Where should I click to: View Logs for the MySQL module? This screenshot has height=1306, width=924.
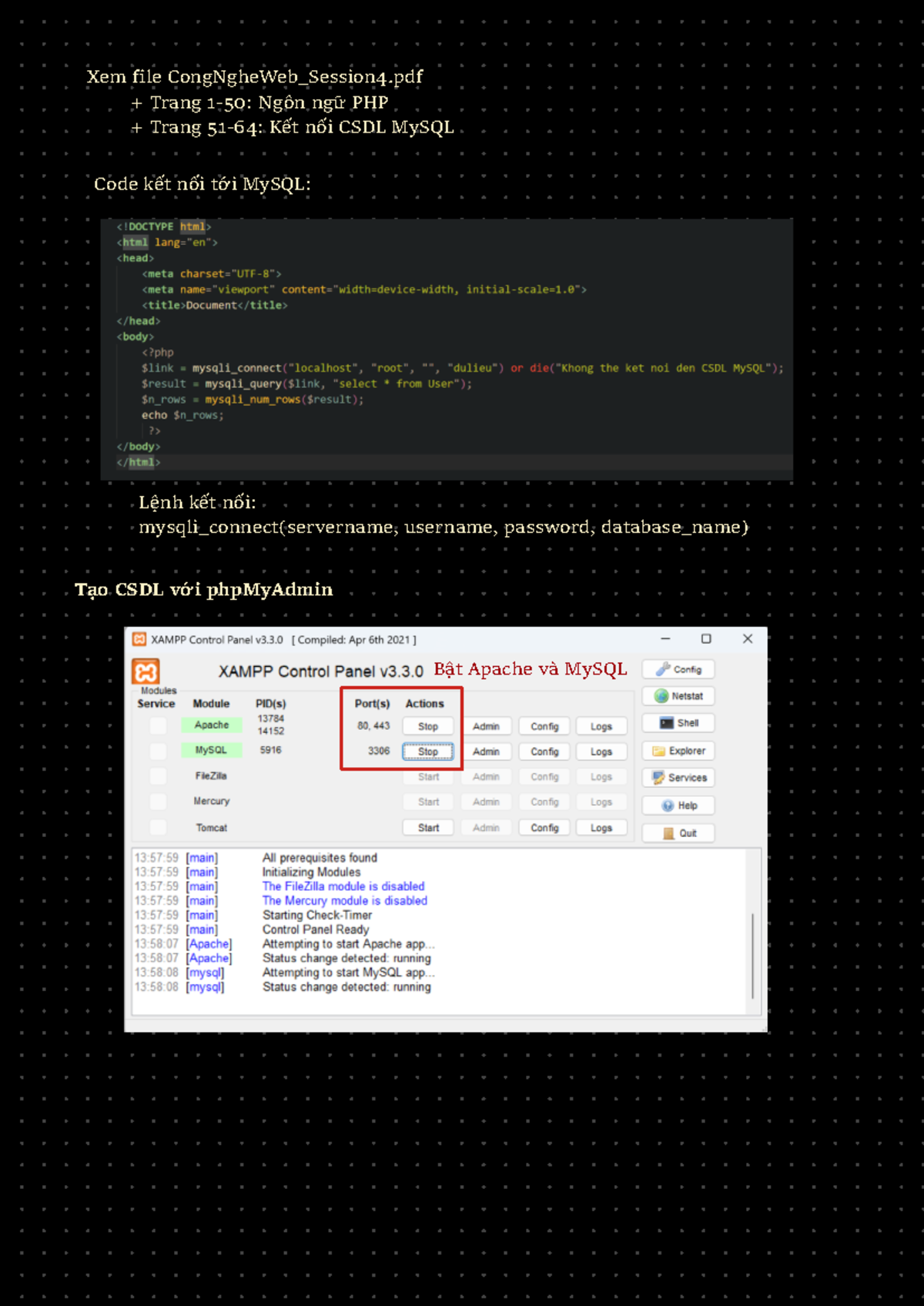pyautogui.click(x=601, y=752)
